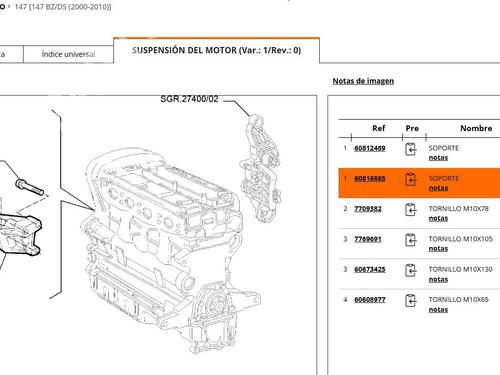Click the Pre icon for part 7709382

pos(411,210)
